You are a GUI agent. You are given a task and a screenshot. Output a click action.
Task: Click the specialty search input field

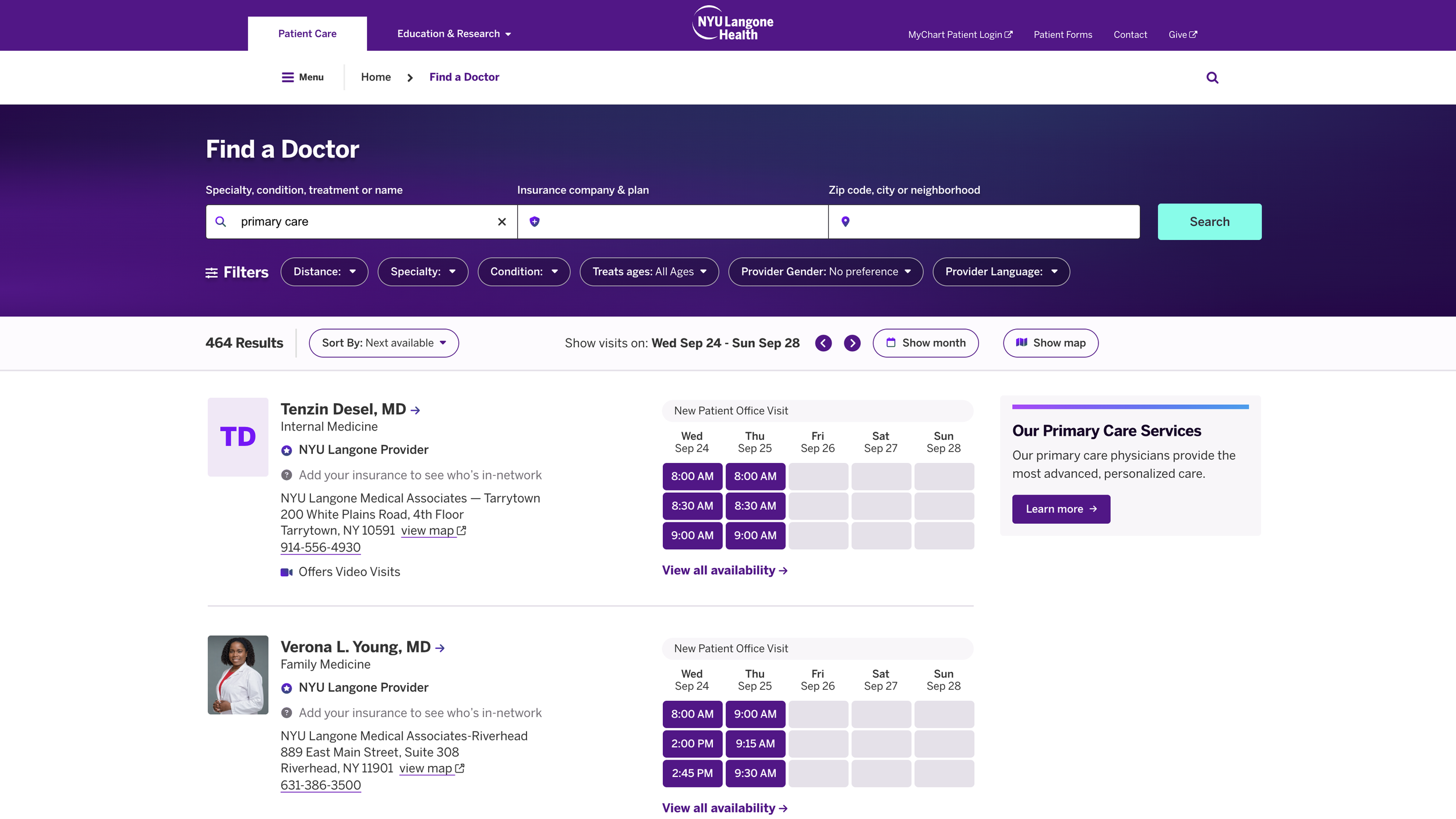click(361, 222)
